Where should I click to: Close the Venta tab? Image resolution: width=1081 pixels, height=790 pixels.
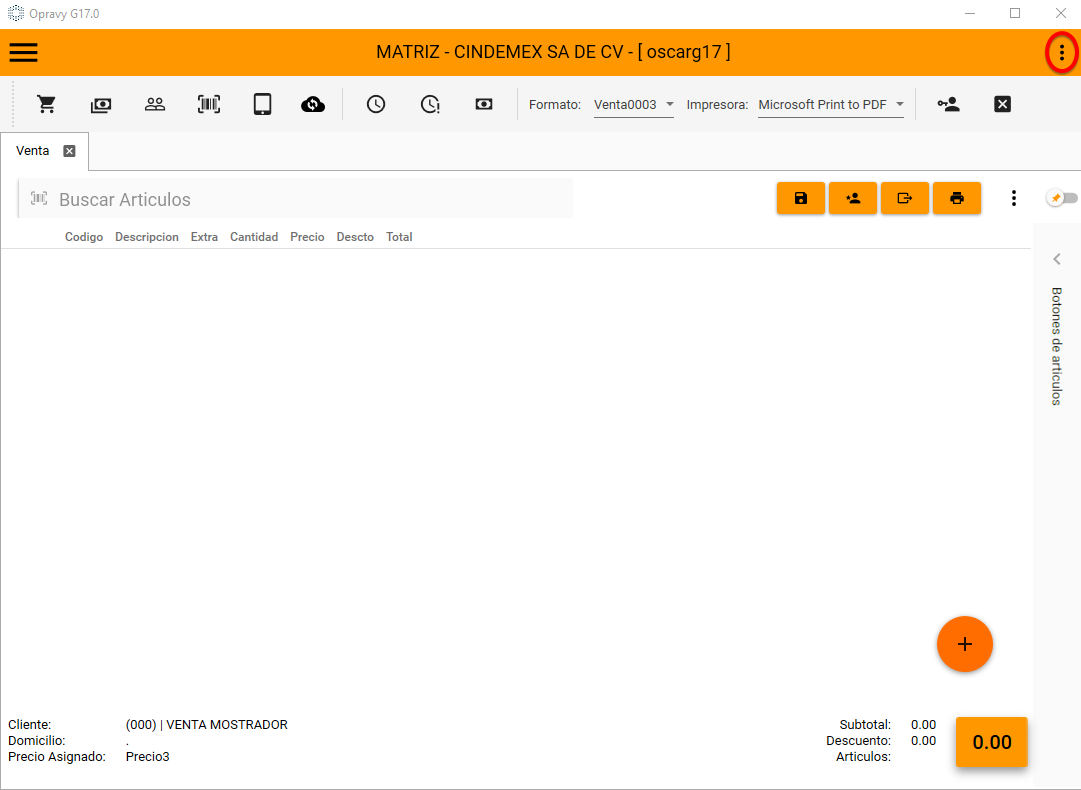tap(70, 151)
